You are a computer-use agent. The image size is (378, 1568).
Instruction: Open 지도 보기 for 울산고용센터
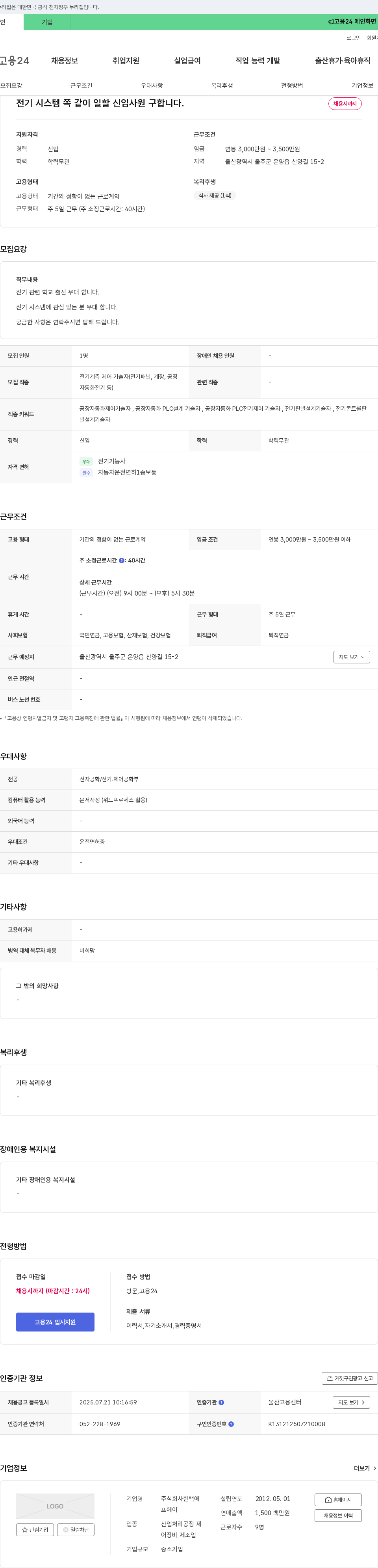[x=351, y=1402]
